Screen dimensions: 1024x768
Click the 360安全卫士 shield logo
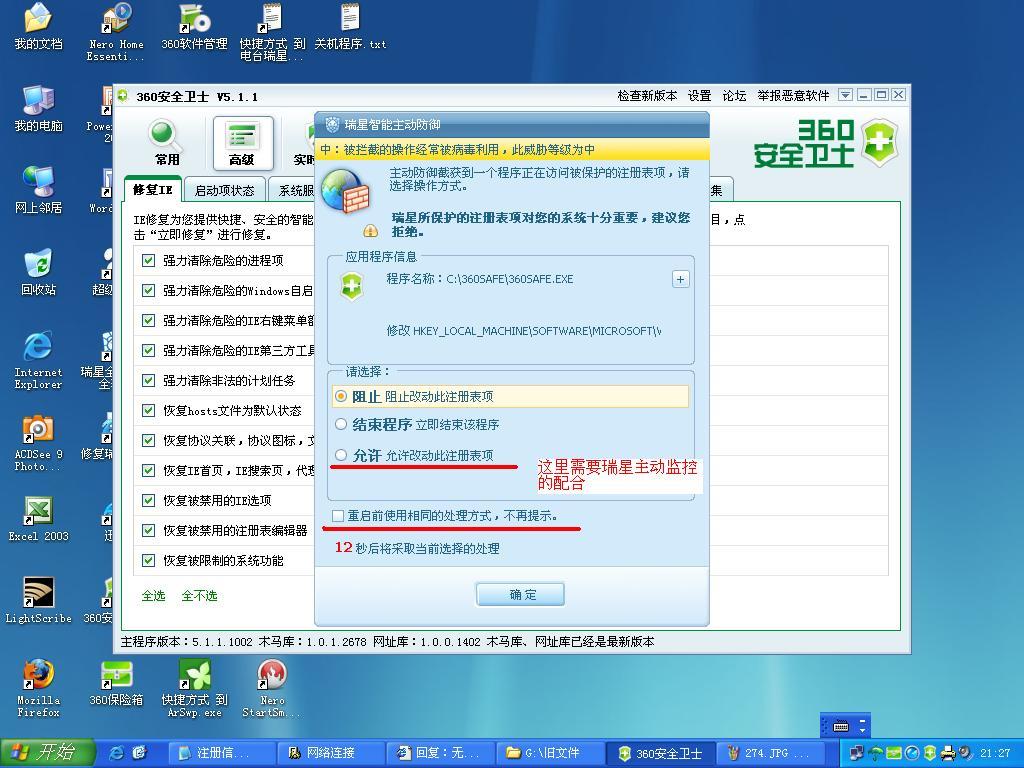coord(878,142)
